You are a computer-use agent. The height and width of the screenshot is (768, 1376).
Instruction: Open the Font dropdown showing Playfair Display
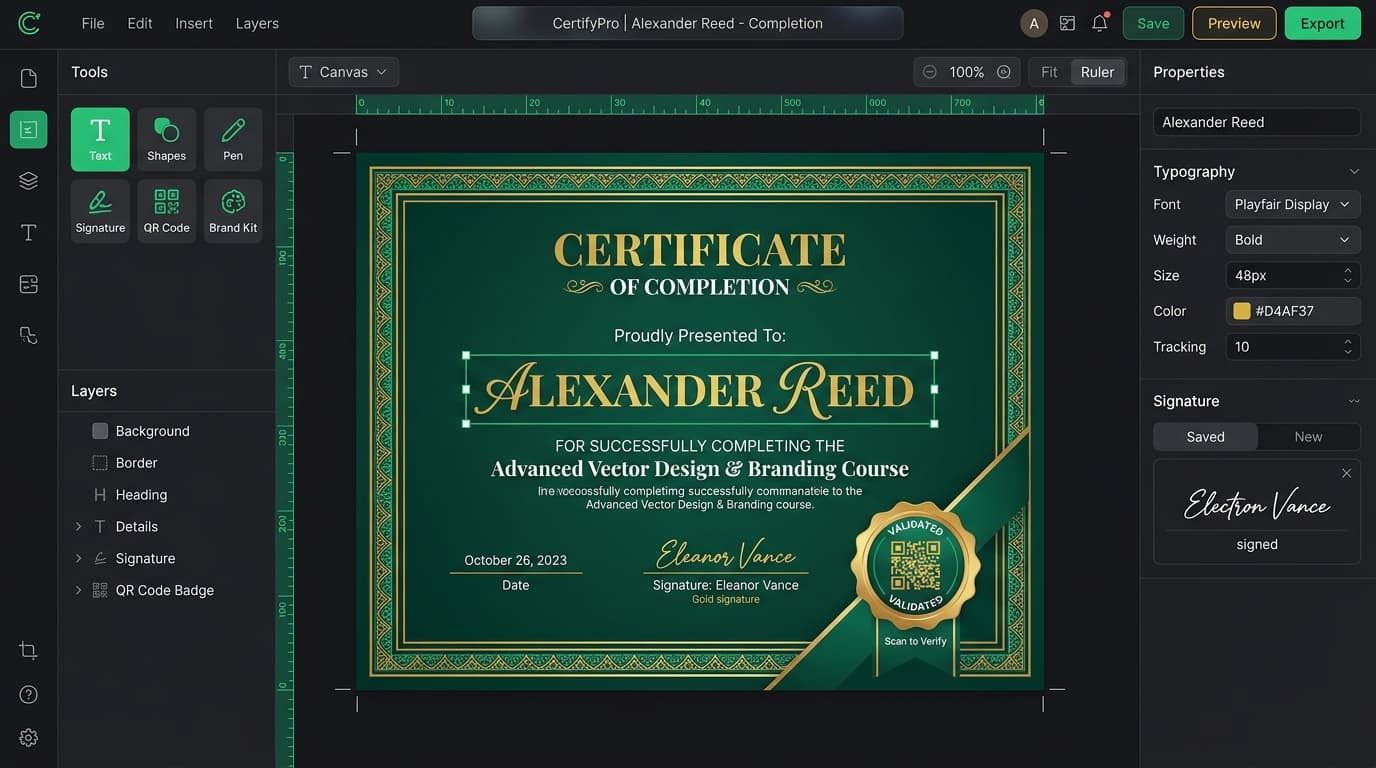pos(1293,204)
